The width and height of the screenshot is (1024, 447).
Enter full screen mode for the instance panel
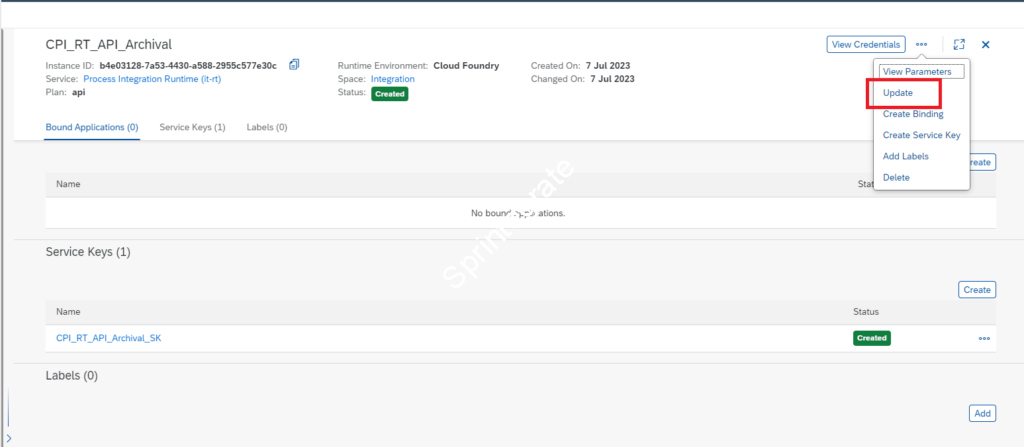[959, 45]
